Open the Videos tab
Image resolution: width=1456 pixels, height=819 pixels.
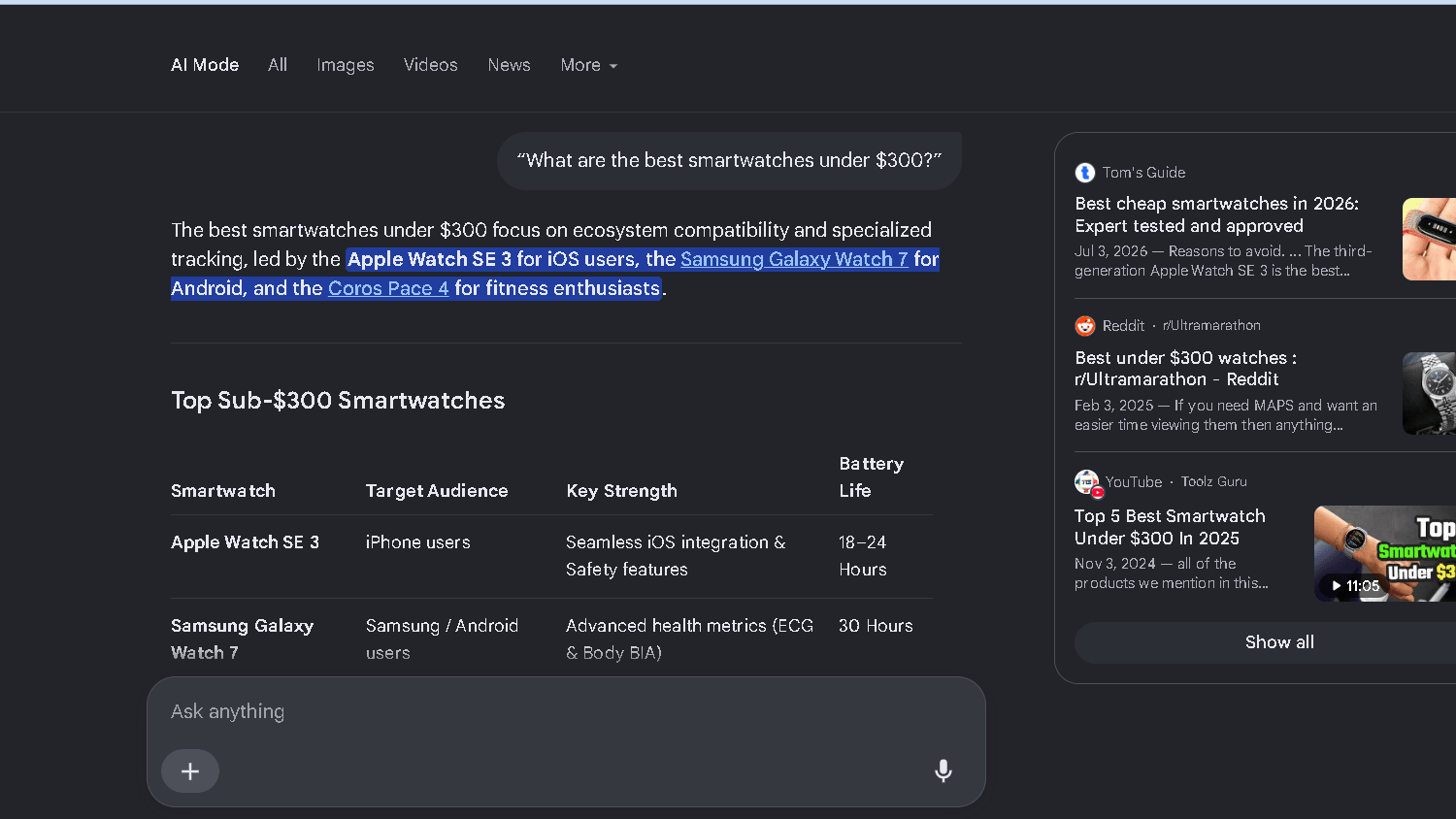point(431,65)
